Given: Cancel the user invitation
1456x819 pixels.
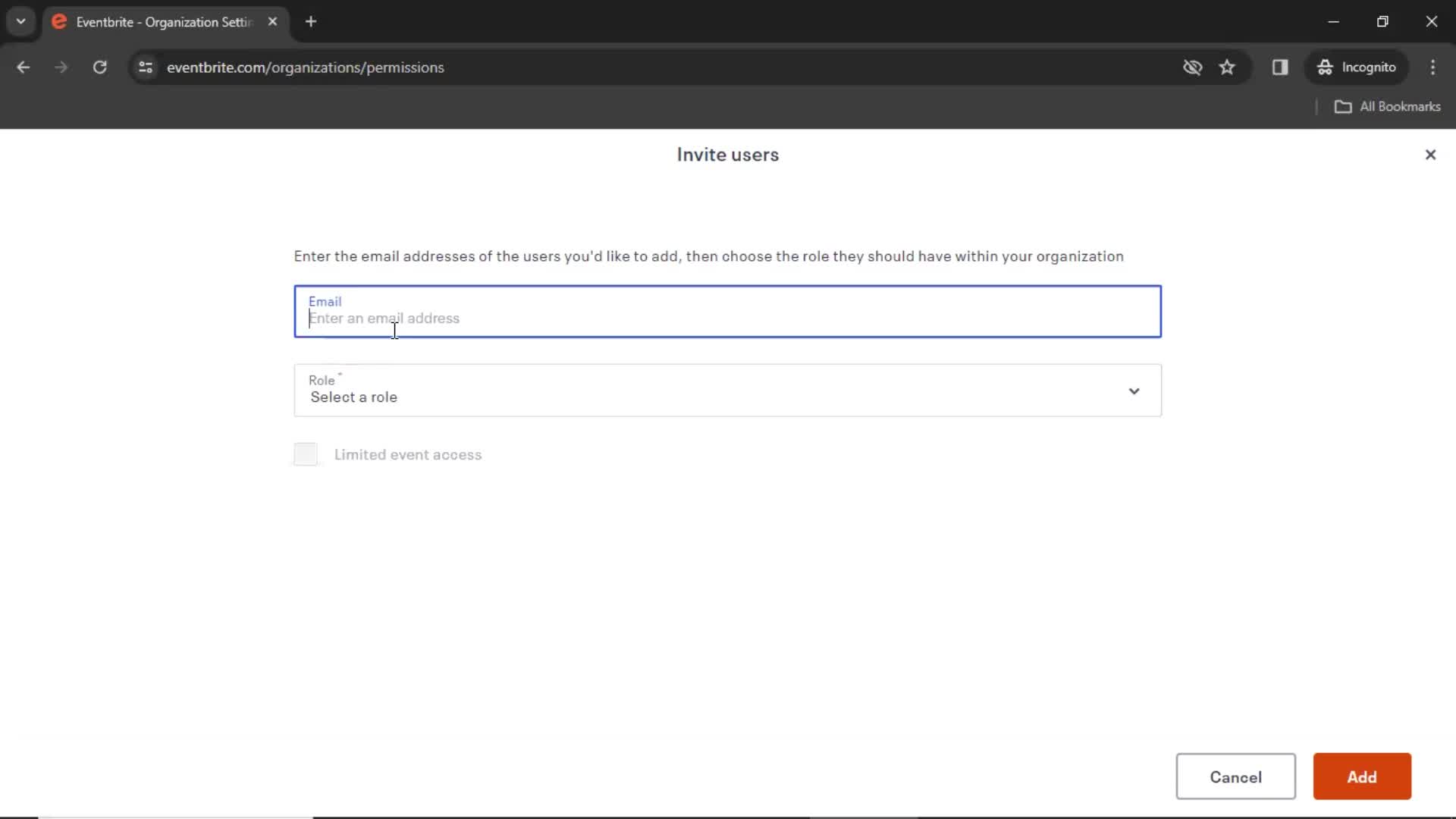Looking at the screenshot, I should (x=1235, y=777).
